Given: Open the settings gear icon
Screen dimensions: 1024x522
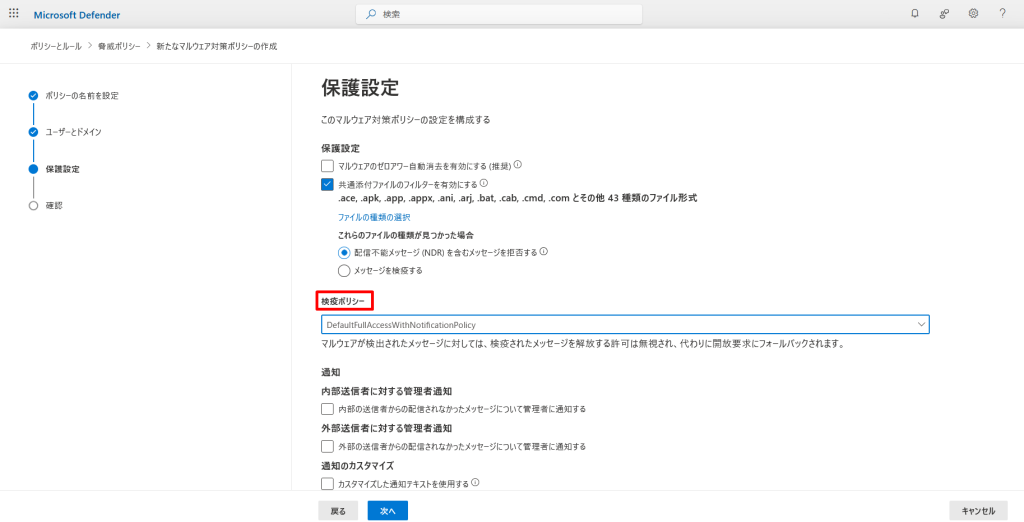Looking at the screenshot, I should tap(973, 14).
